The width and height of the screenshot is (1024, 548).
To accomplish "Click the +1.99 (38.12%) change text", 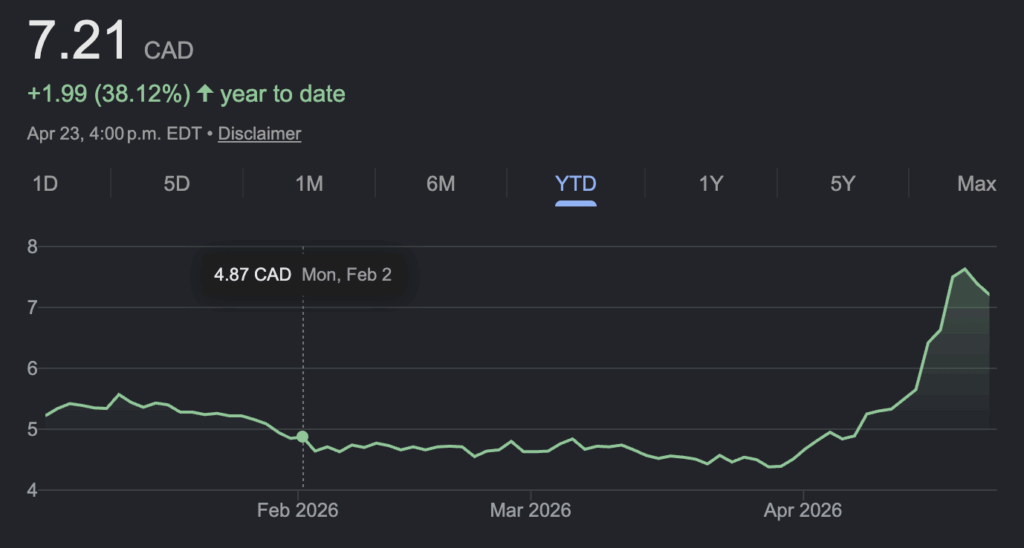I will (x=108, y=94).
